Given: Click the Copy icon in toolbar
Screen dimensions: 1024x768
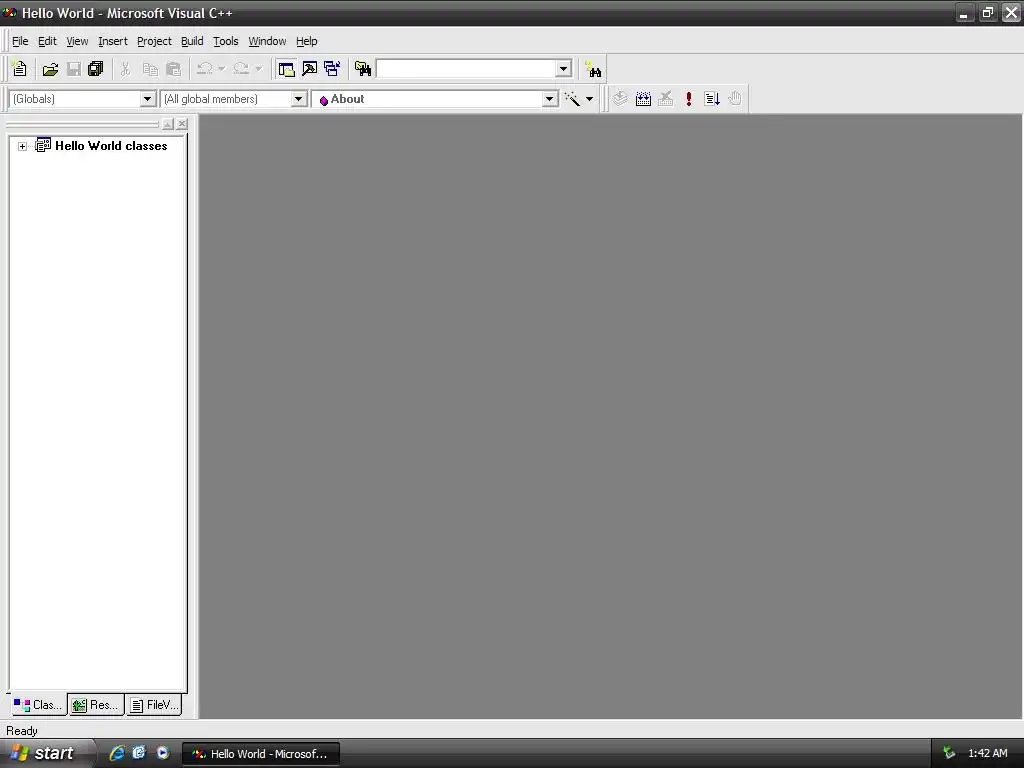Looking at the screenshot, I should pyautogui.click(x=150, y=69).
